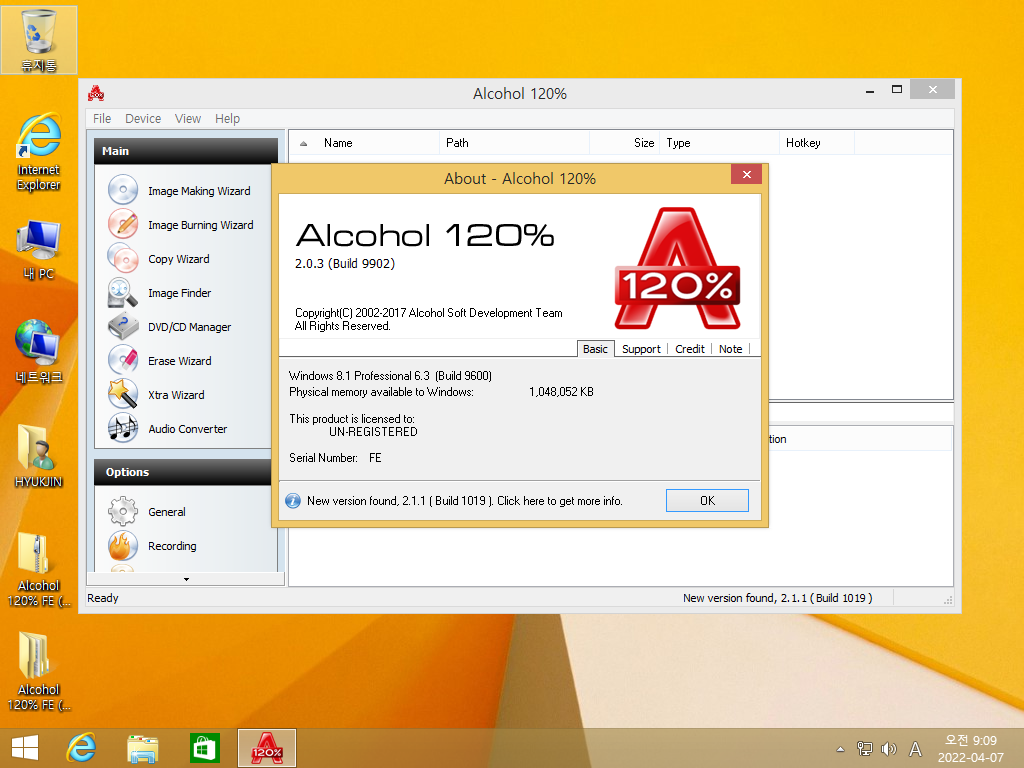Open General options gear icon
Screen dimensions: 1024x768
(123, 511)
